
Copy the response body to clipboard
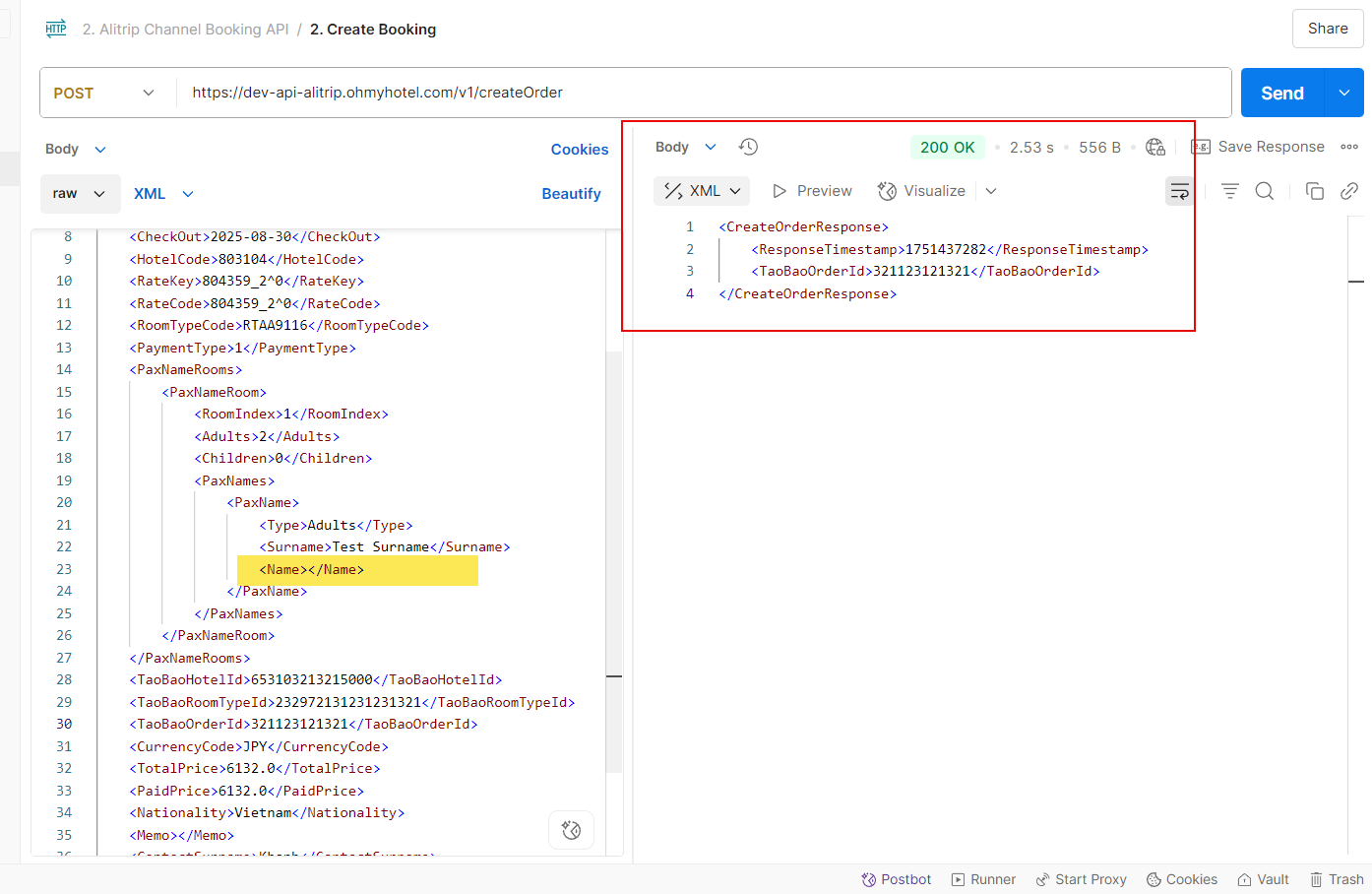pyautogui.click(x=1314, y=191)
